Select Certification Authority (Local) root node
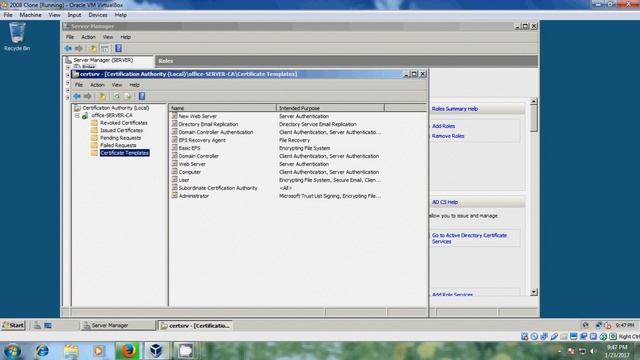Screen dimensions: 640x360 pyautogui.click(x=116, y=108)
